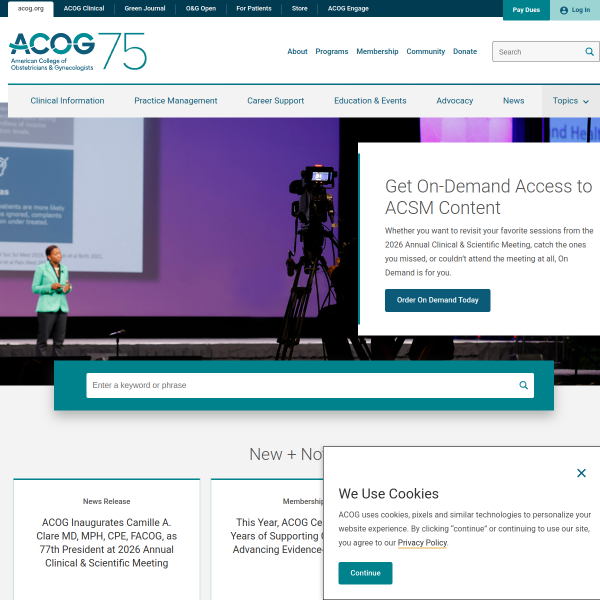
Task: Go to Green Journal site
Action: [x=145, y=8]
